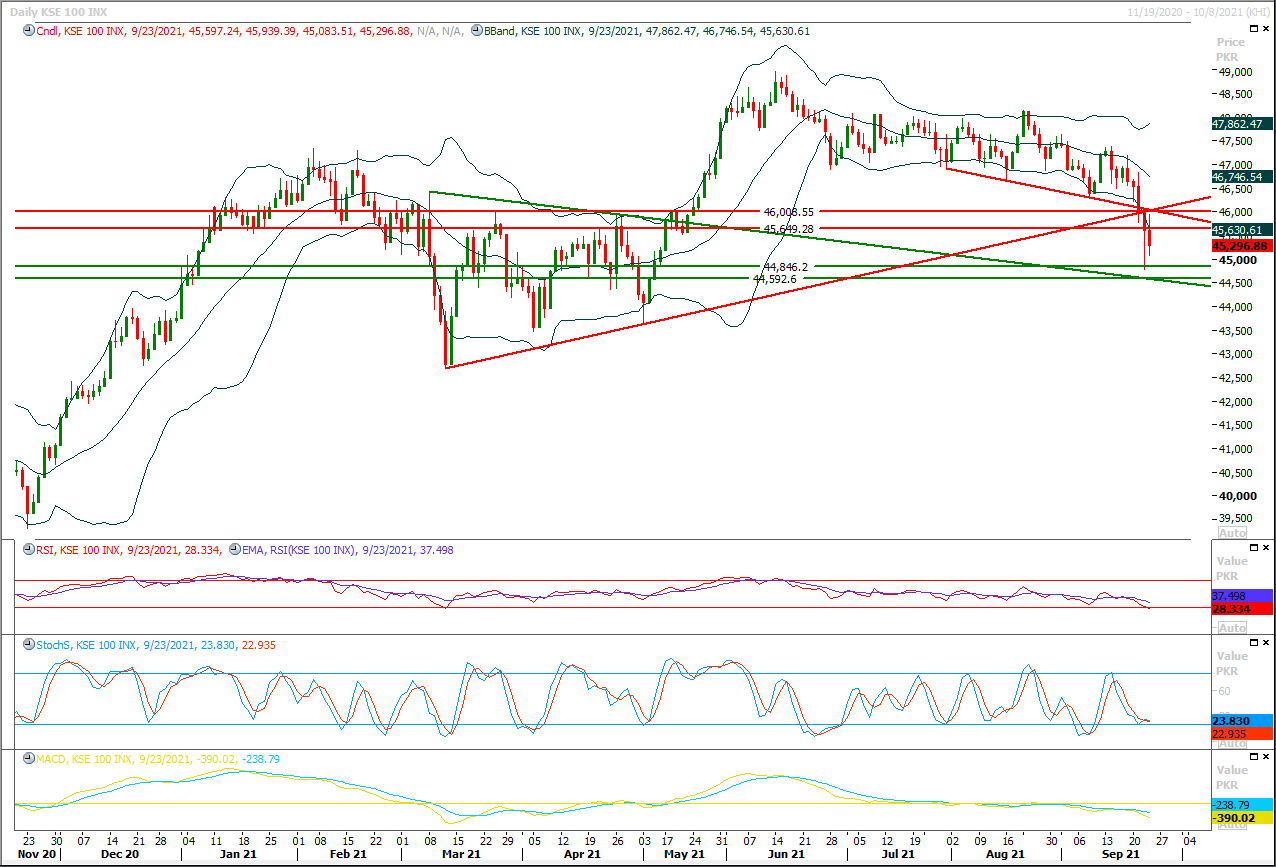Screen dimensions: 1276x867
Task: Click the 22.935 stochastic value tag
Action: 1240,733
